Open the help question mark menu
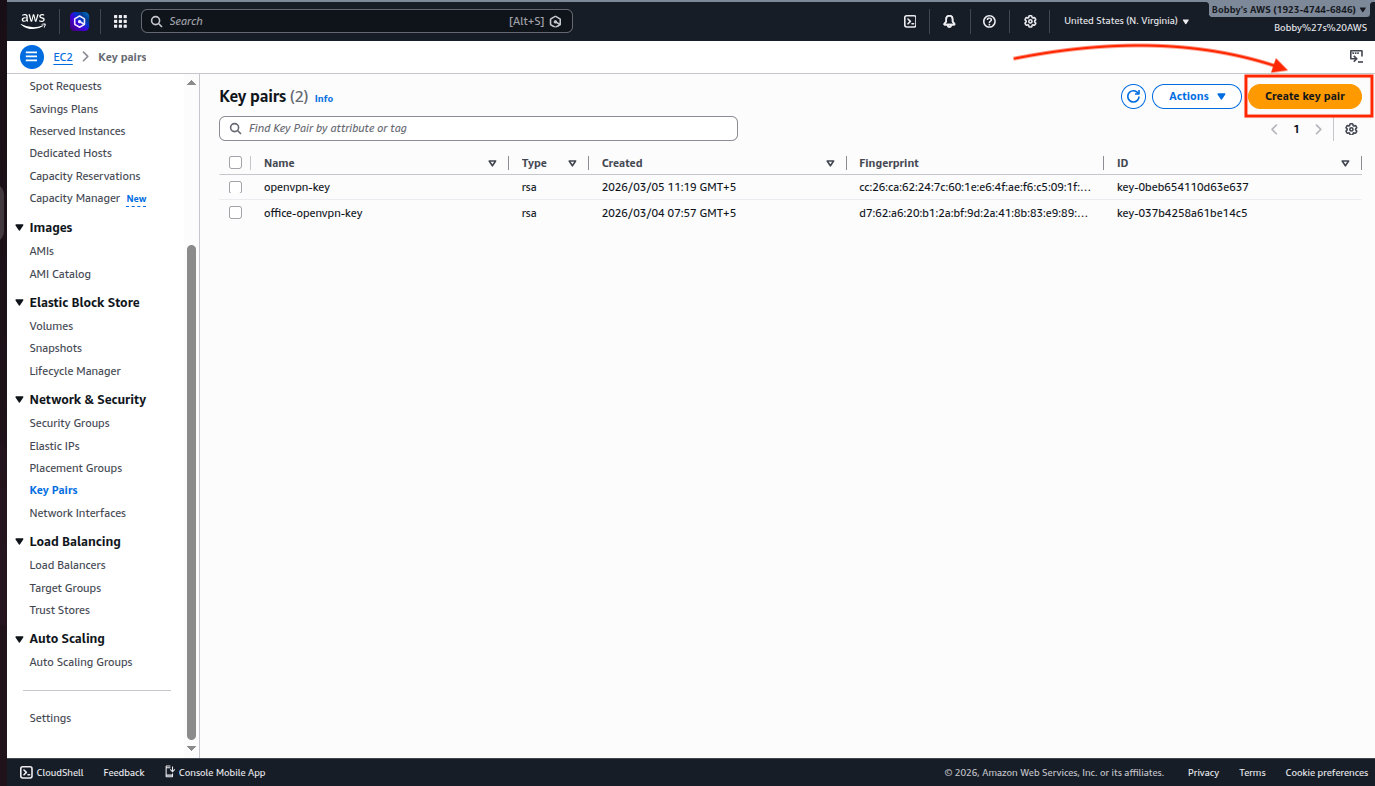The height and width of the screenshot is (786, 1375). [989, 21]
